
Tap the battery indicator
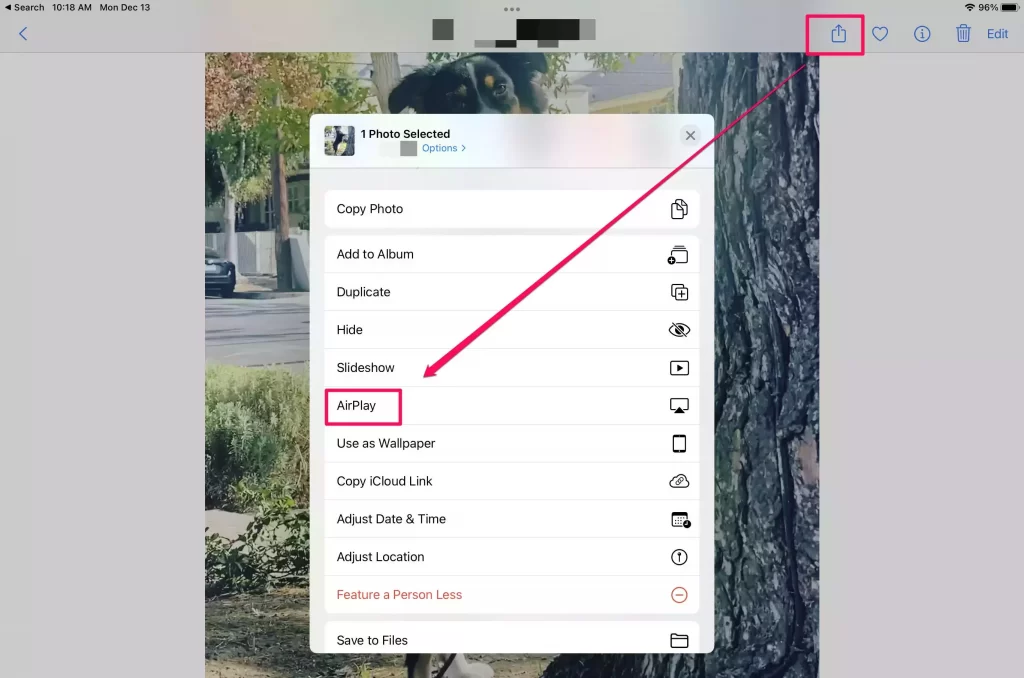pos(1010,7)
